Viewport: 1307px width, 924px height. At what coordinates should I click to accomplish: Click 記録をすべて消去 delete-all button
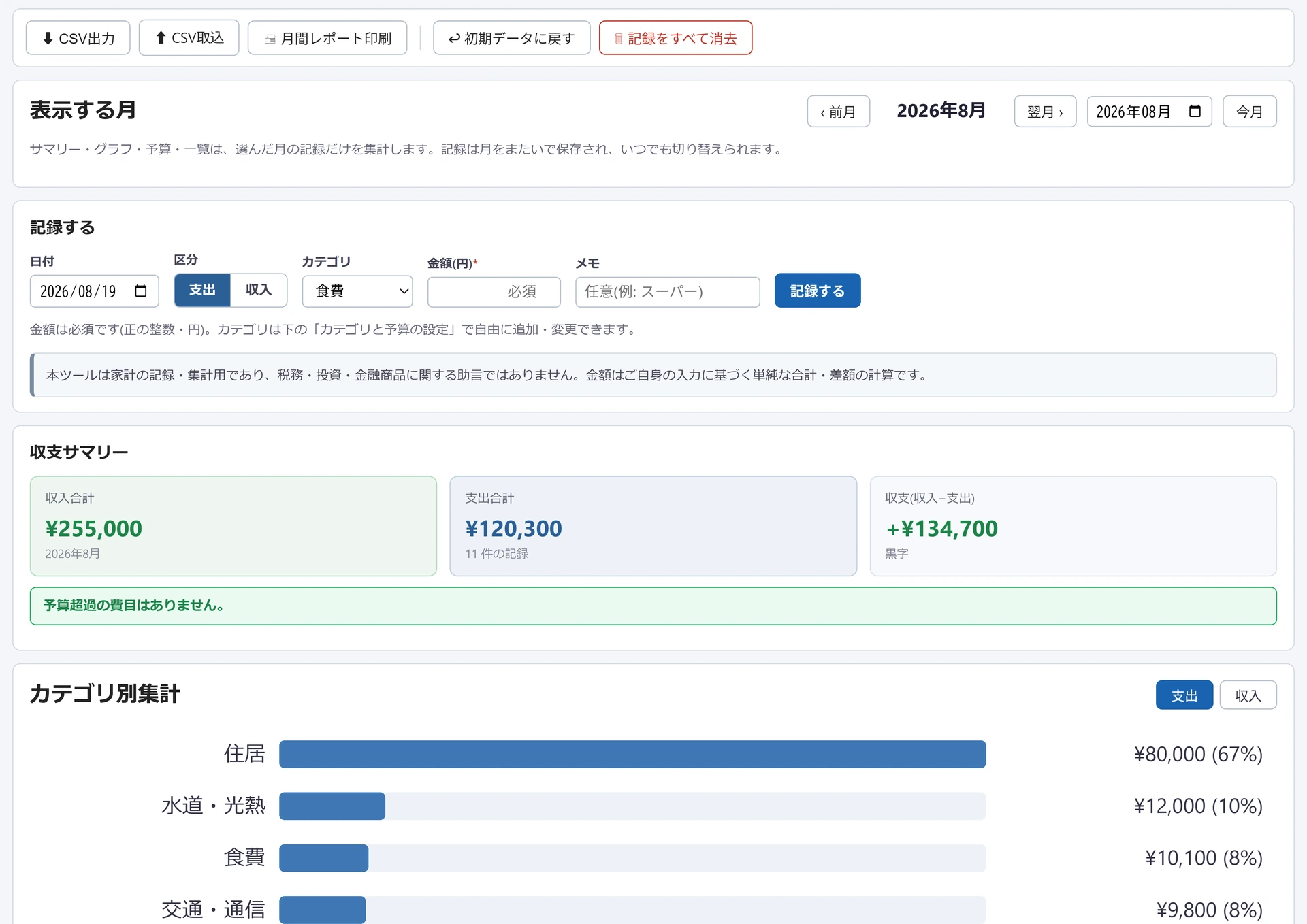(675, 38)
